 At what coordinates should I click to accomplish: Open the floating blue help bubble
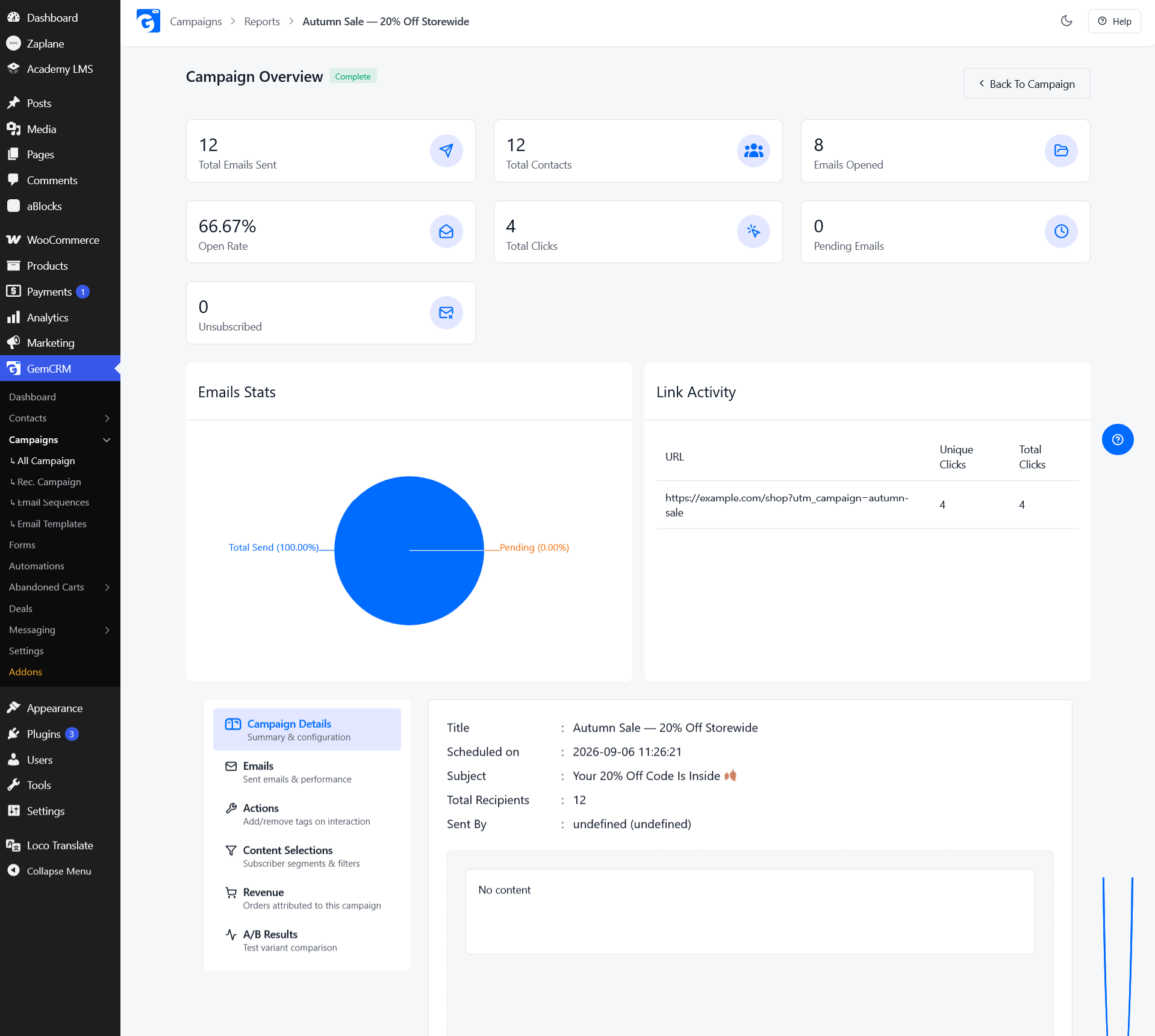(x=1118, y=439)
